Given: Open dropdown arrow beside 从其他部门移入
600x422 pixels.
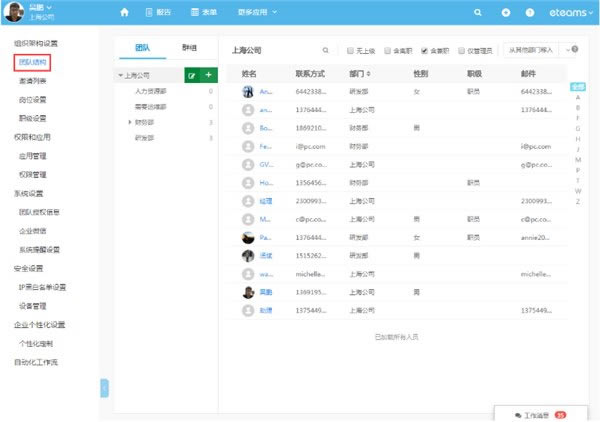Looking at the screenshot, I should point(571,49).
